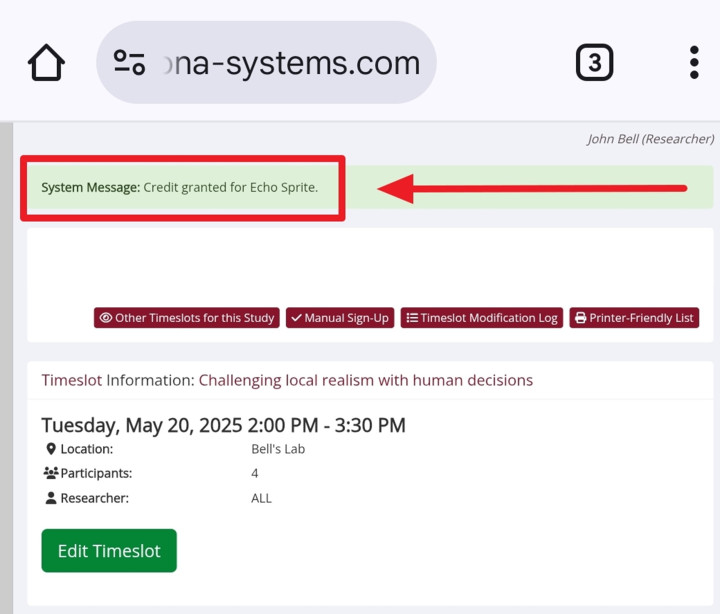Open site settings icon in address bar
Screen dimensions: 720x614
(x=129, y=62)
